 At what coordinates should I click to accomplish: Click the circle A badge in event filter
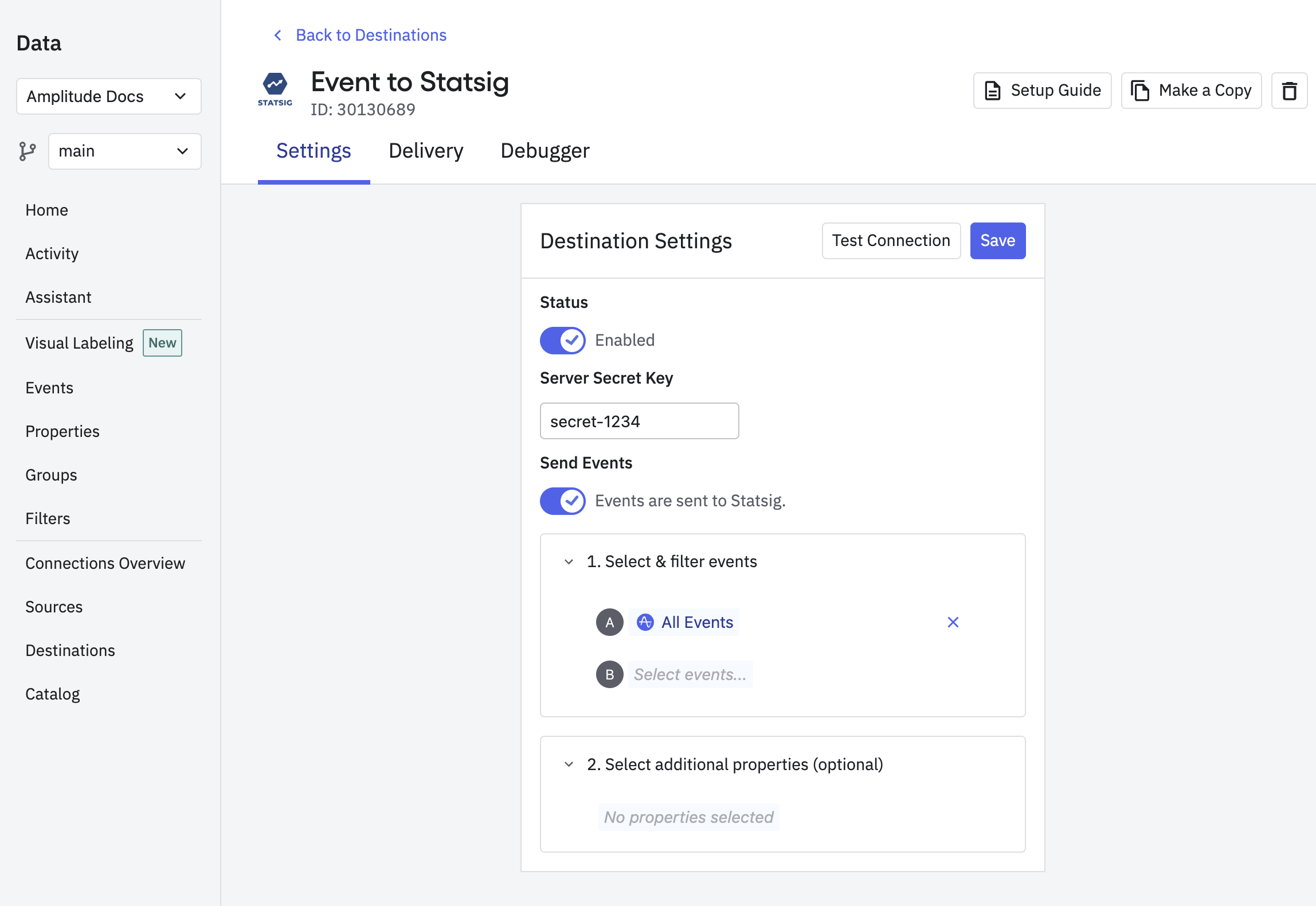tap(609, 622)
